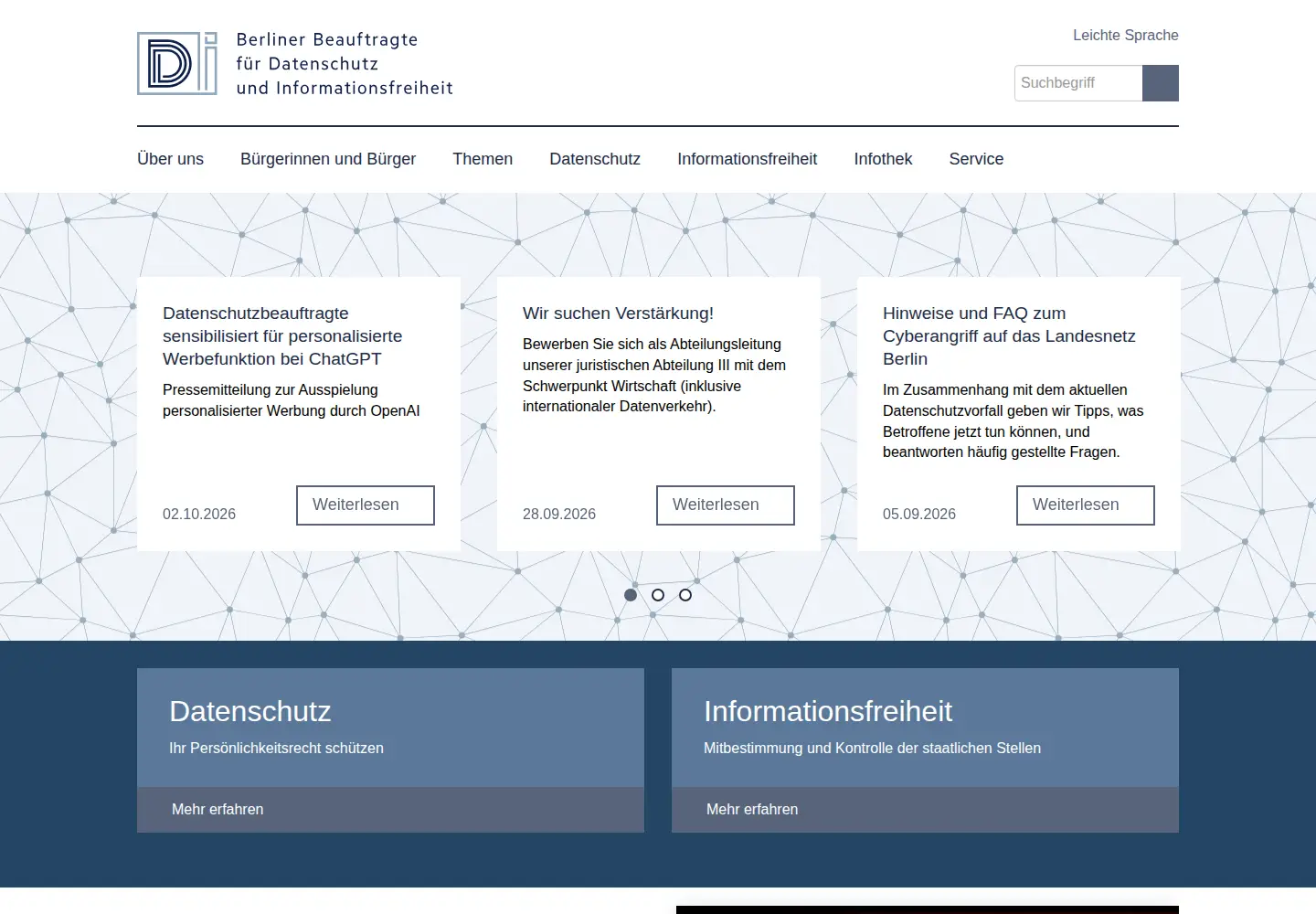Click Weiterlesen on the ChatGPT Werbefunktion card
1316x914 pixels.
[x=366, y=505]
